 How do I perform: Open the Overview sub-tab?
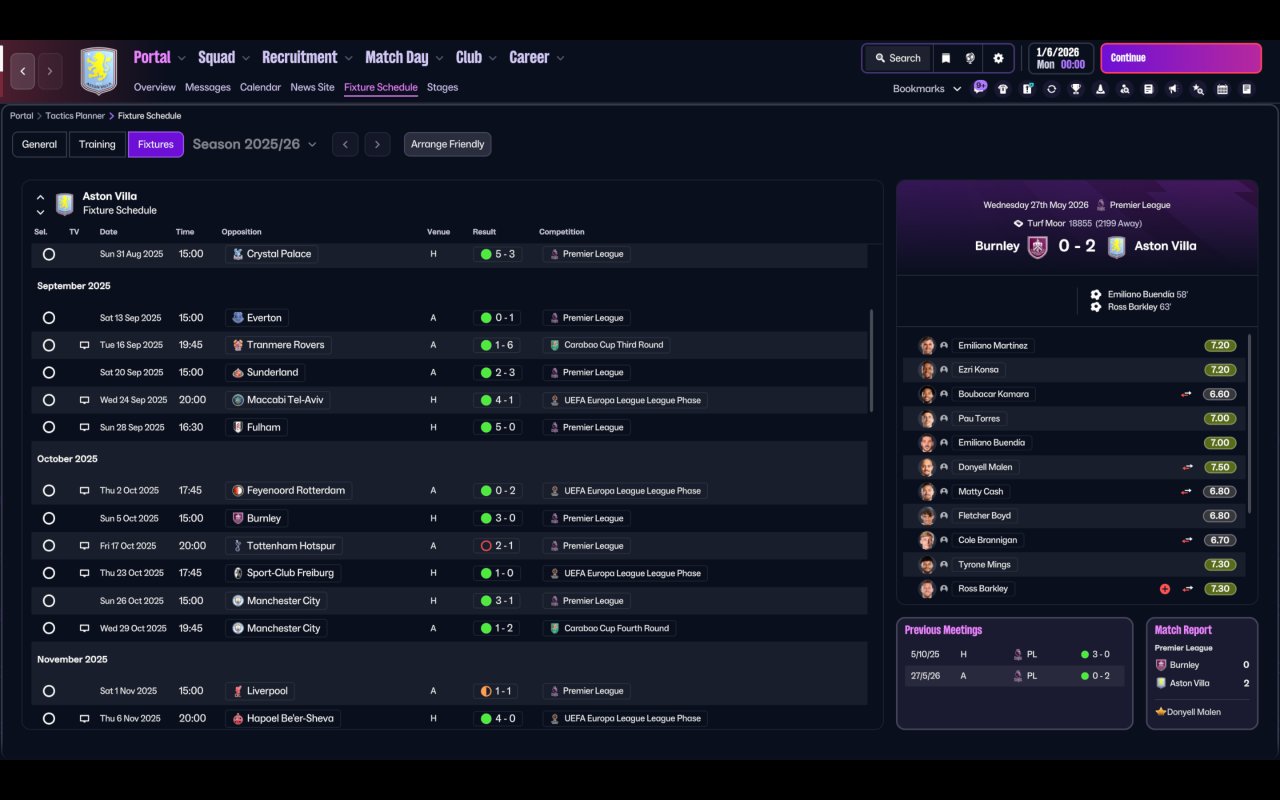coord(155,87)
